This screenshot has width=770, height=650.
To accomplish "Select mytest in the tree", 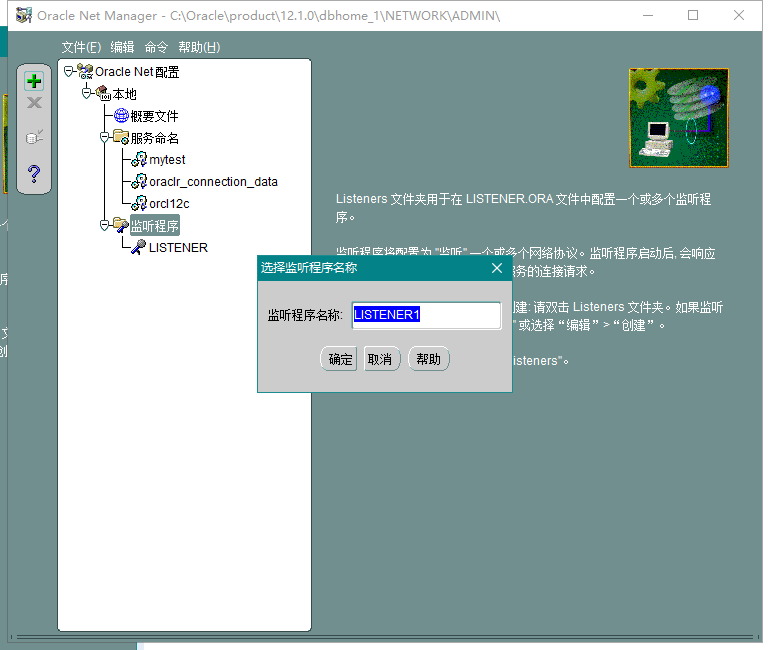I will coord(167,160).
